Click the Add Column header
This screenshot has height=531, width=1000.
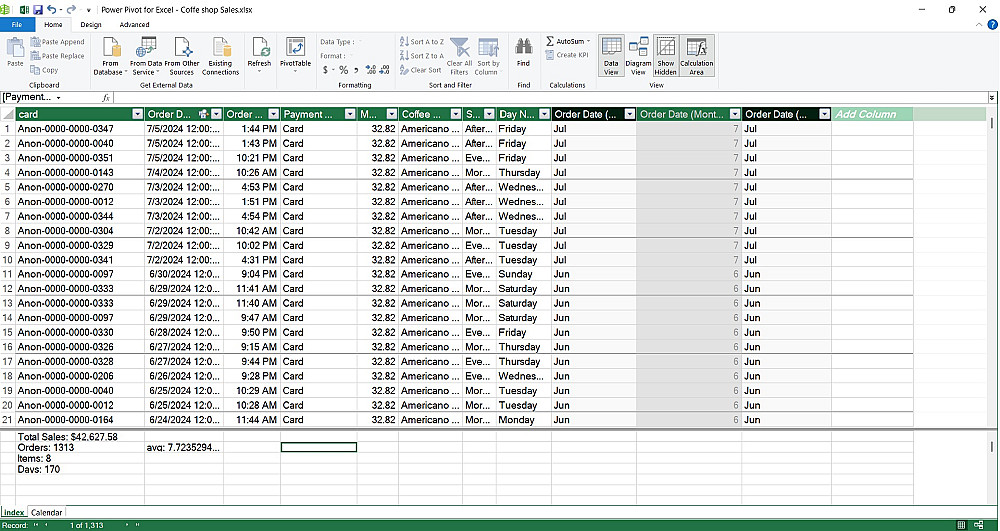click(872, 114)
